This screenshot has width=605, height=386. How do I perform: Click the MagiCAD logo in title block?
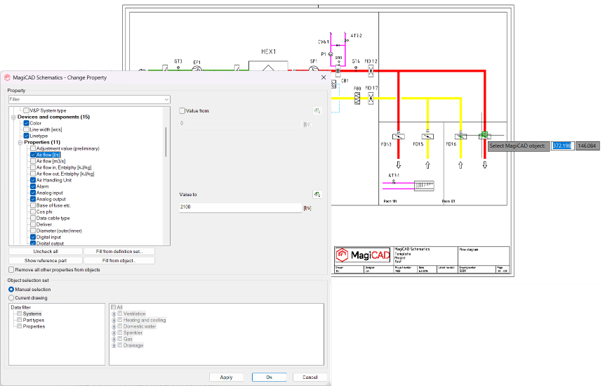[x=363, y=255]
